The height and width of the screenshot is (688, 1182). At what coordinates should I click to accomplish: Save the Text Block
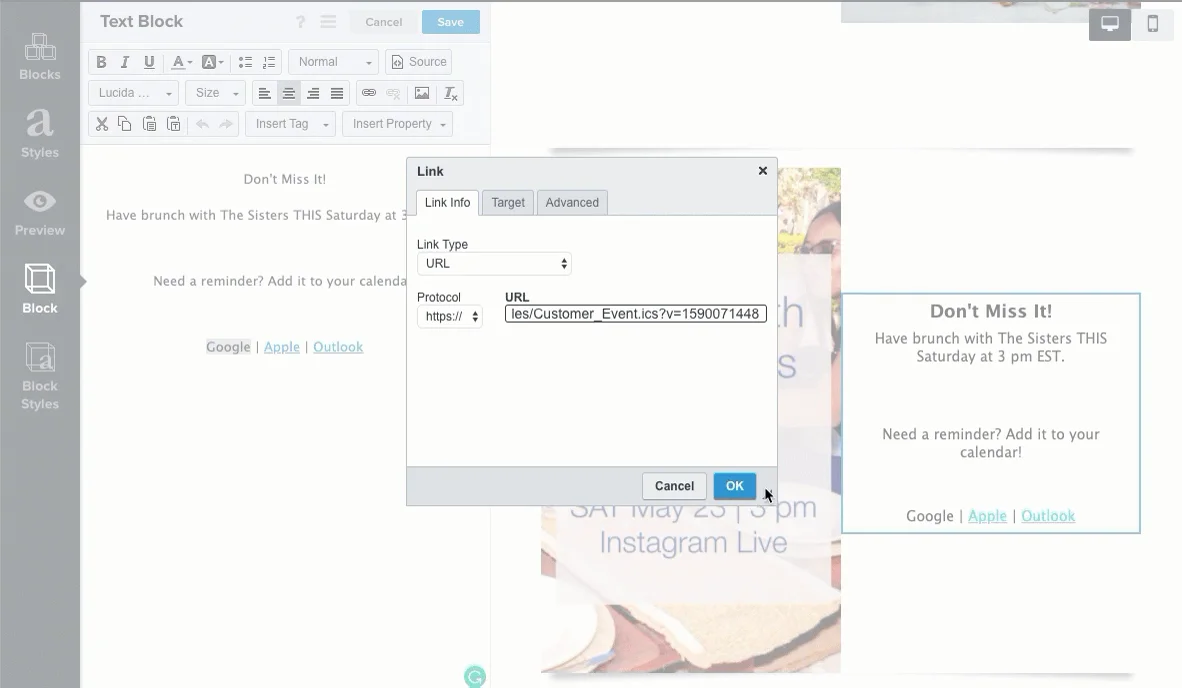(x=451, y=22)
